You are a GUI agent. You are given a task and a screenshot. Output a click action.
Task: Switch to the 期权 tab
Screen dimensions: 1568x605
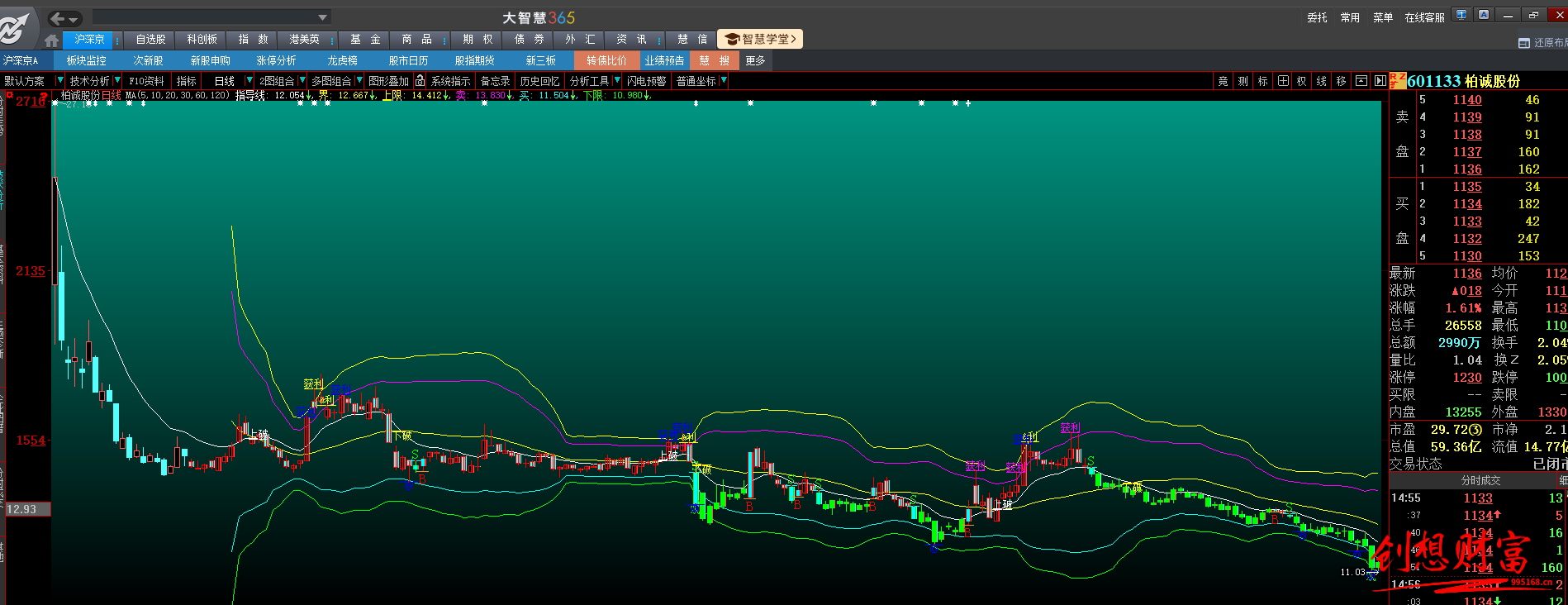(x=478, y=40)
